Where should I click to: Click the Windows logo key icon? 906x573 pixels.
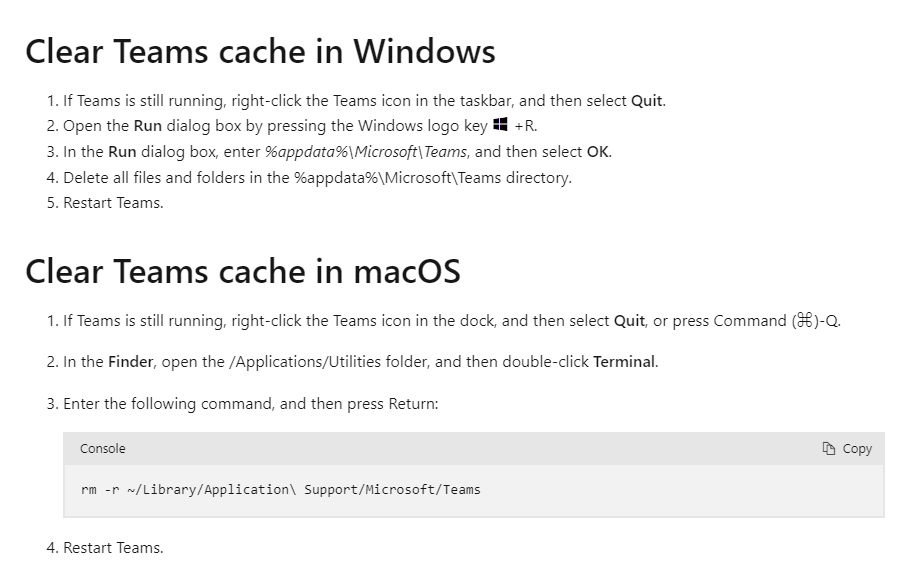(500, 124)
